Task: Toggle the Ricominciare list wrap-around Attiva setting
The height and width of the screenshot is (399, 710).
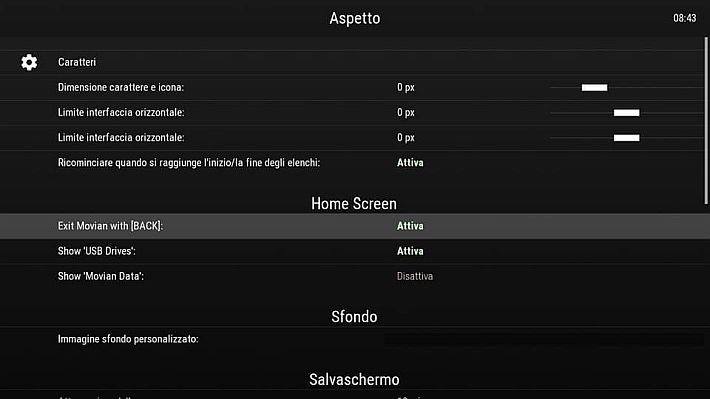Action: [410, 163]
